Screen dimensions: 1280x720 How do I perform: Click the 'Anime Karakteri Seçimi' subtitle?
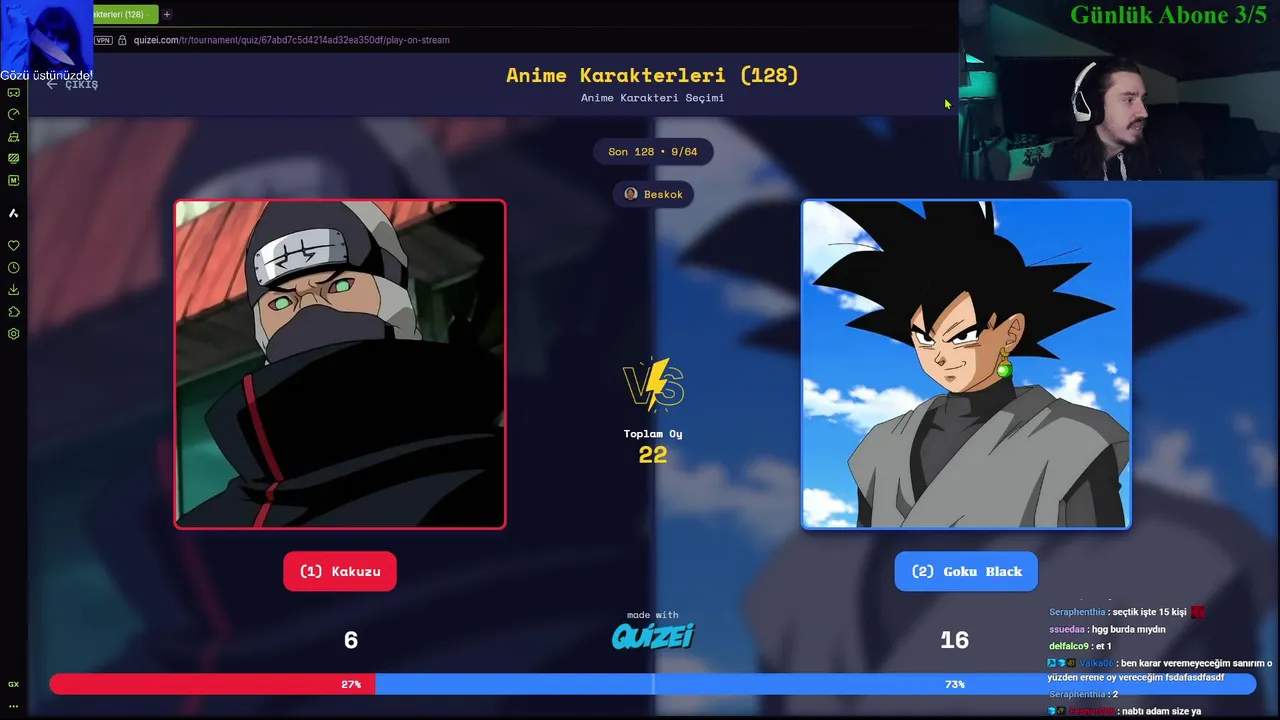click(652, 98)
